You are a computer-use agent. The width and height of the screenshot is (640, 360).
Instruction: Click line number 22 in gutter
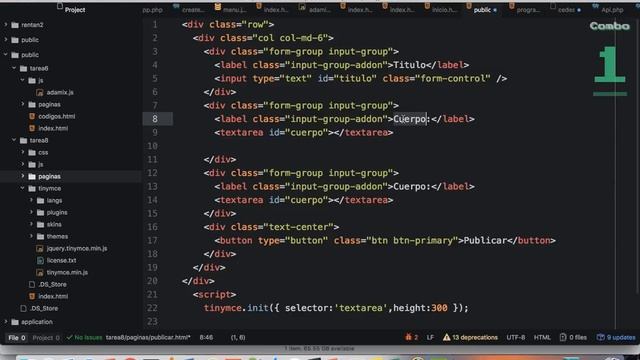tap(152, 308)
